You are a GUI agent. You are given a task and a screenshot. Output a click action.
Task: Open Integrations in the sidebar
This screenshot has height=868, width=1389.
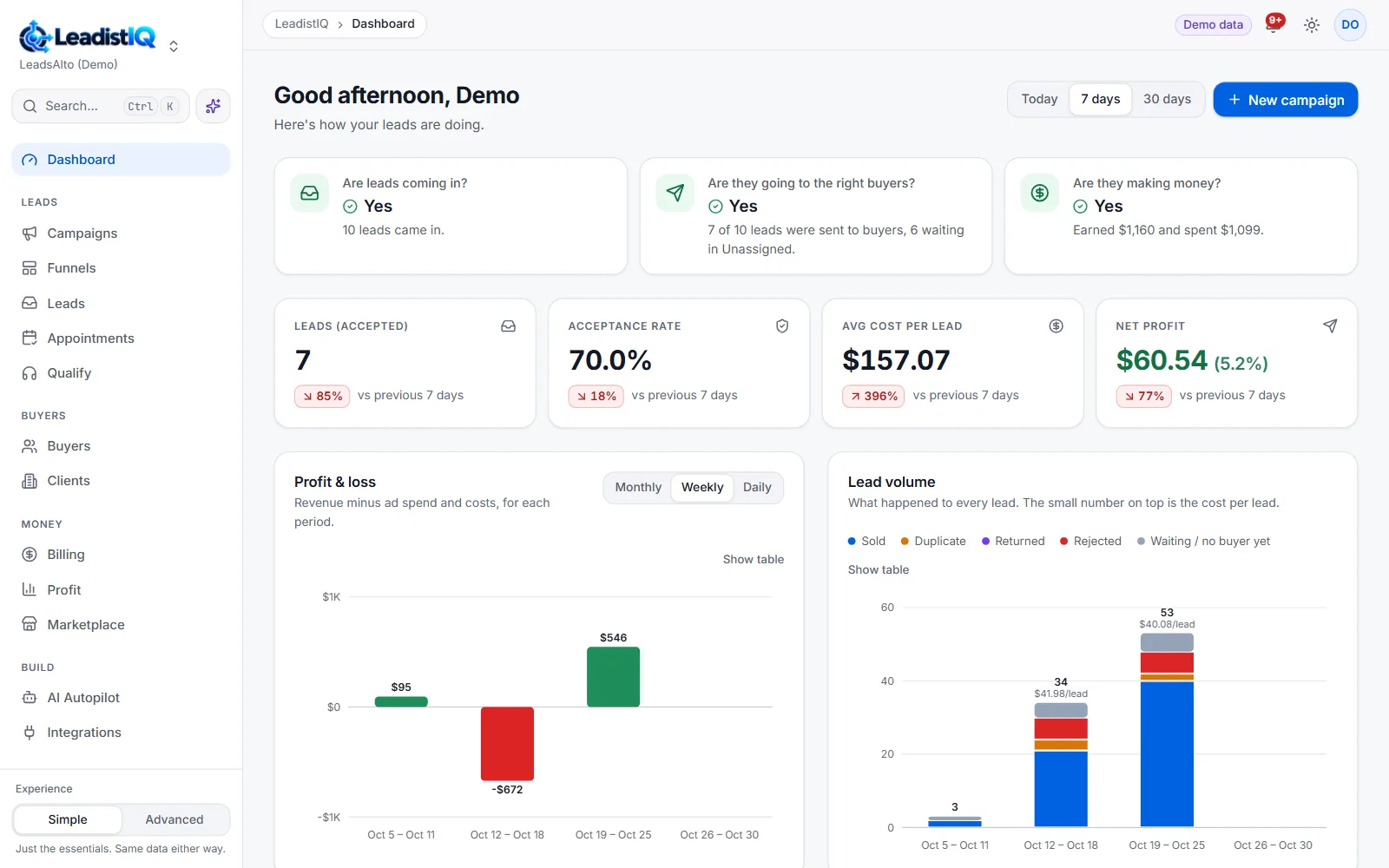click(121, 733)
